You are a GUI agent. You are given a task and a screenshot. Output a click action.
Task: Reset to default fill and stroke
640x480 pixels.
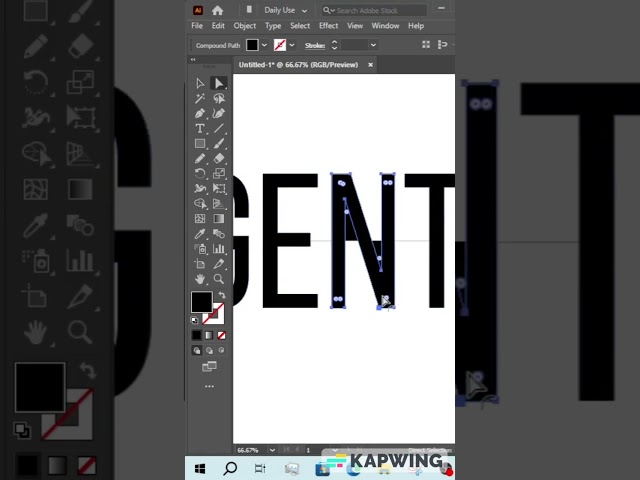click(x=194, y=320)
